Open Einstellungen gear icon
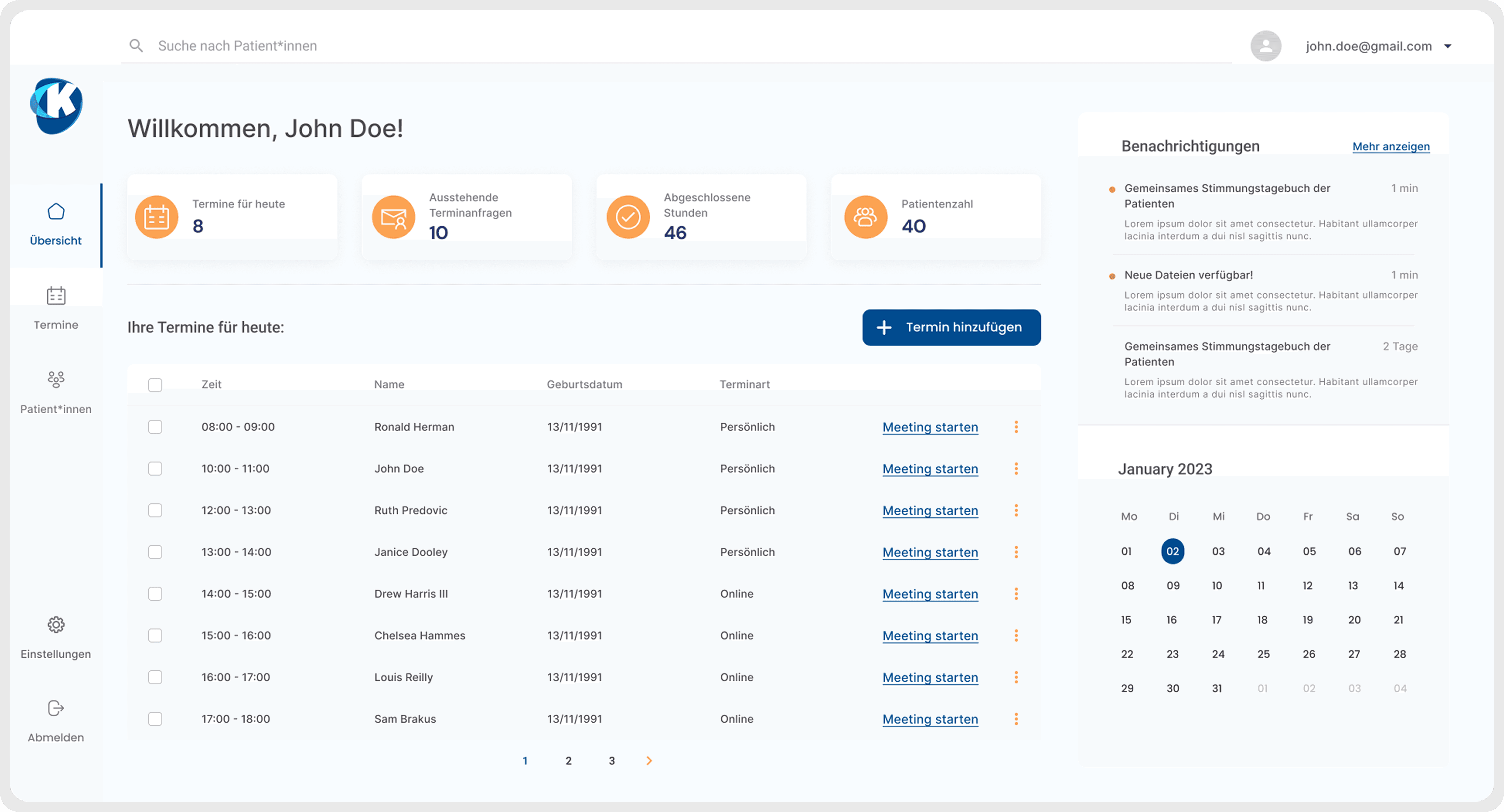This screenshot has height=812, width=1504. coord(56,625)
